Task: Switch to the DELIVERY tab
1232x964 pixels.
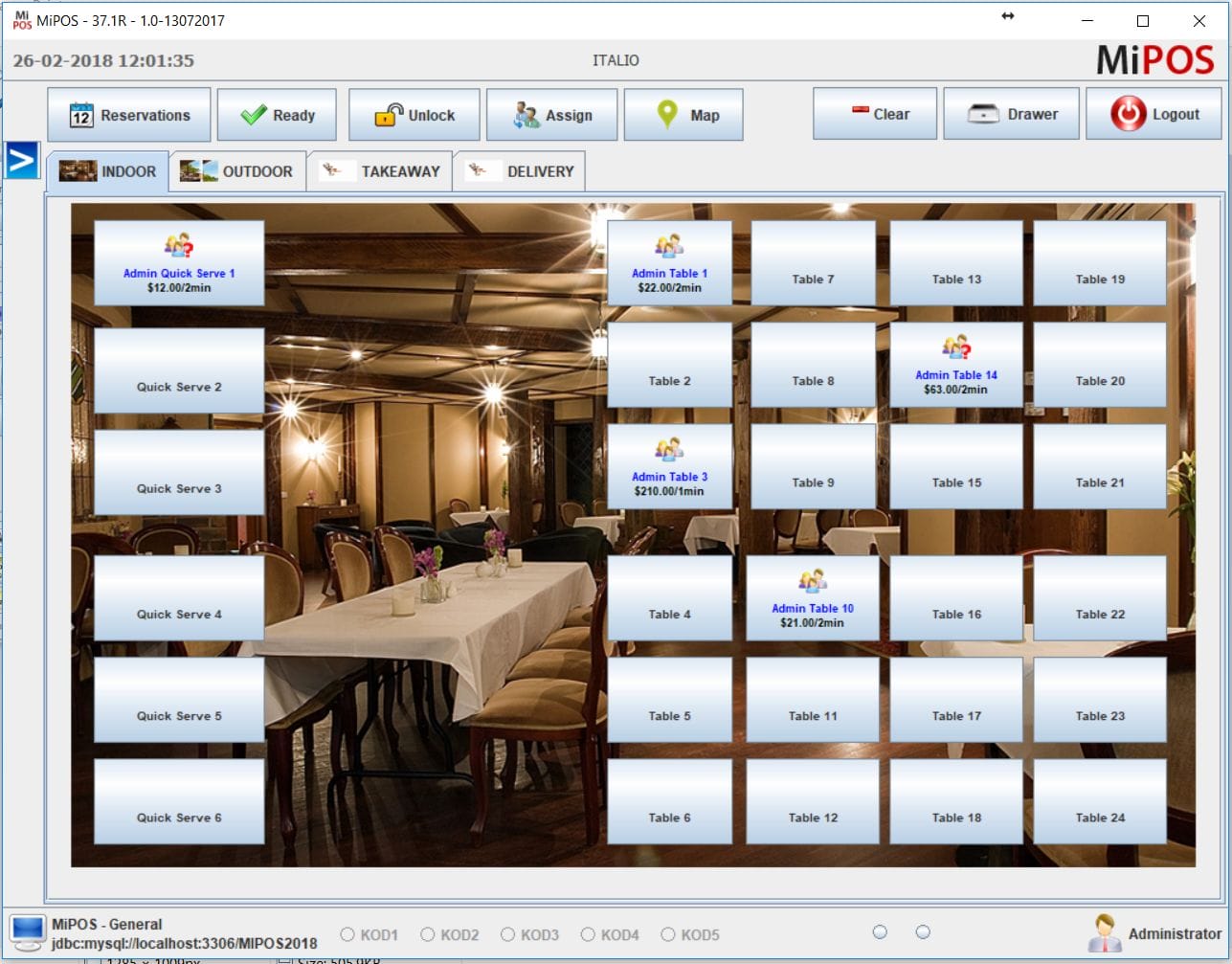Action: (519, 171)
